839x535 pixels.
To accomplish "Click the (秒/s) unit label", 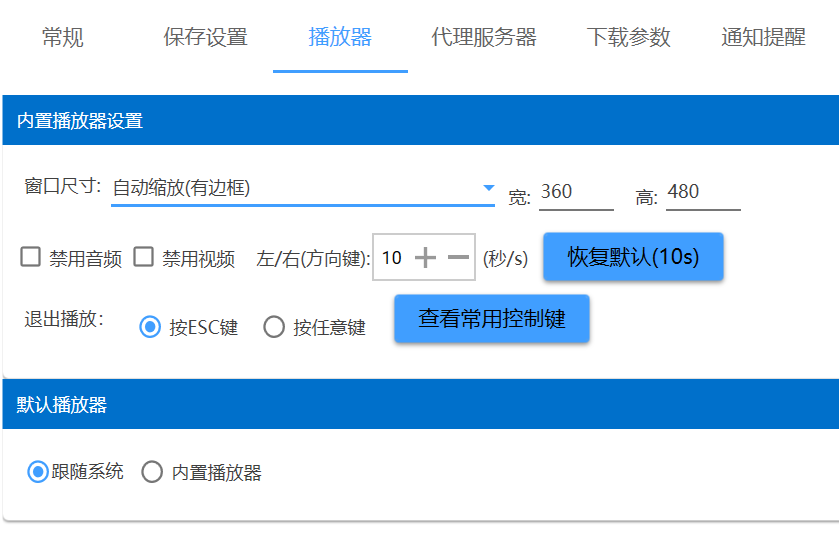I will (x=506, y=258).
